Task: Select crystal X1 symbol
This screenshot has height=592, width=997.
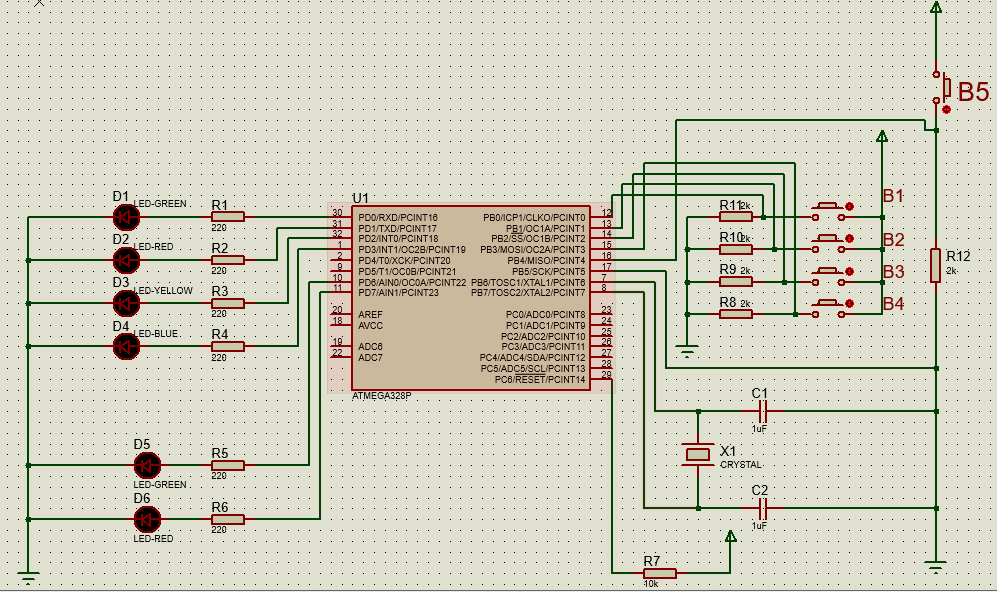Action: coord(698,454)
